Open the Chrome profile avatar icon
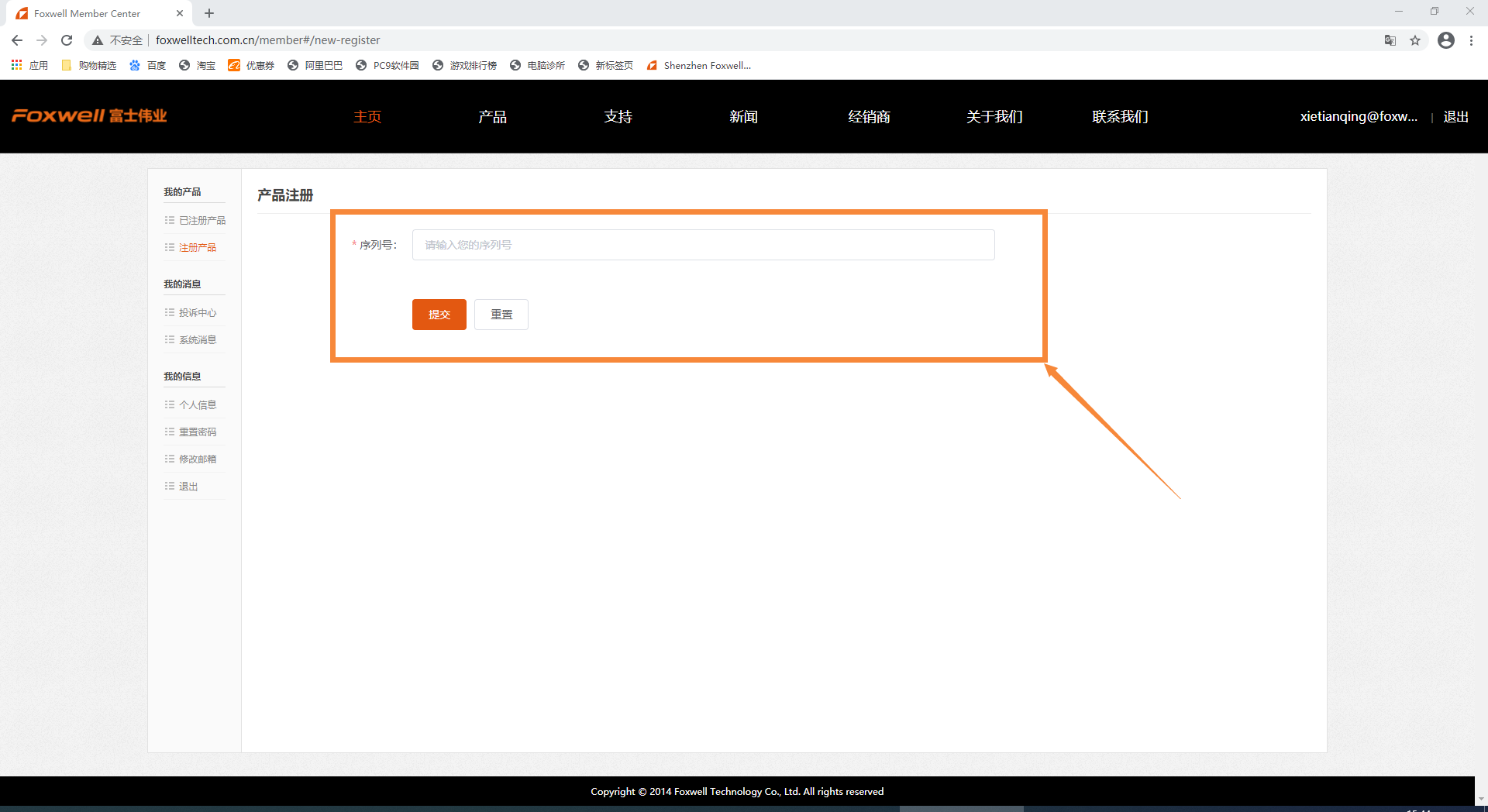The width and height of the screenshot is (1488, 812). tap(1445, 40)
